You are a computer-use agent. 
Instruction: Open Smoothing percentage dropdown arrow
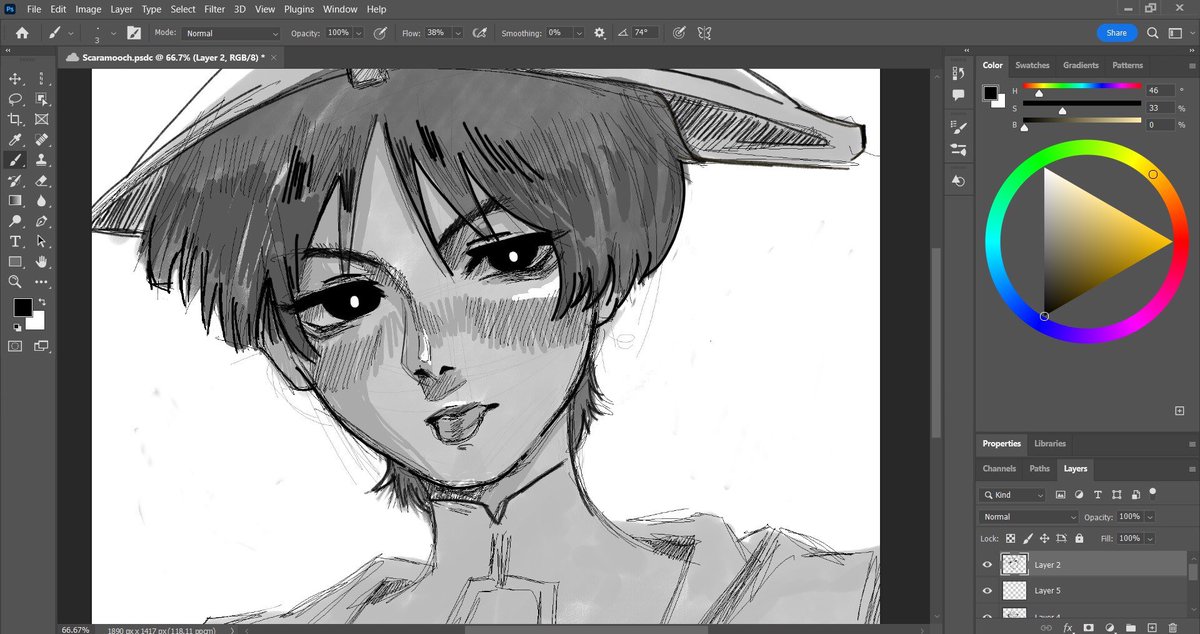click(579, 33)
